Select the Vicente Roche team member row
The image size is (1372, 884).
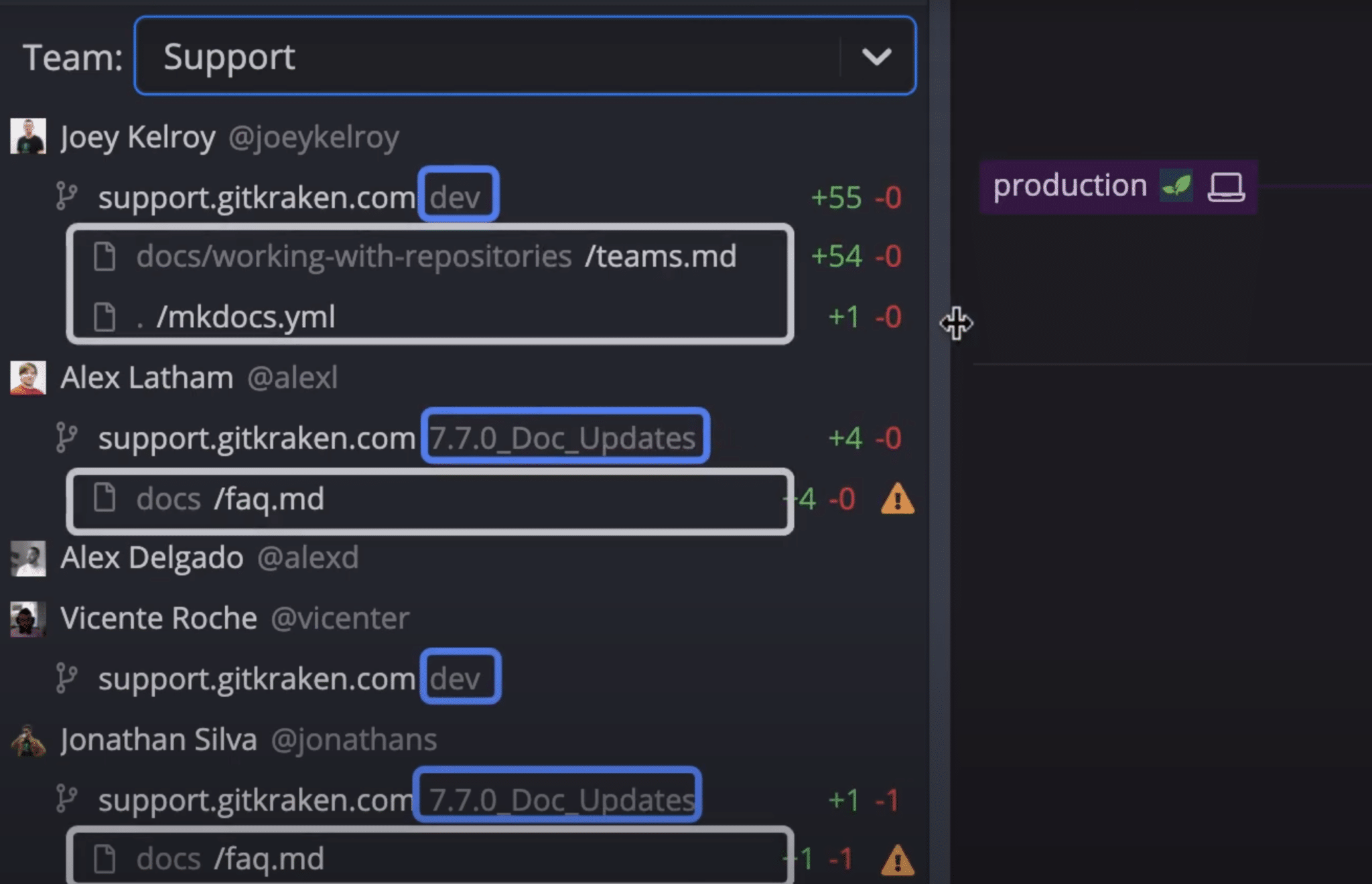[462, 618]
